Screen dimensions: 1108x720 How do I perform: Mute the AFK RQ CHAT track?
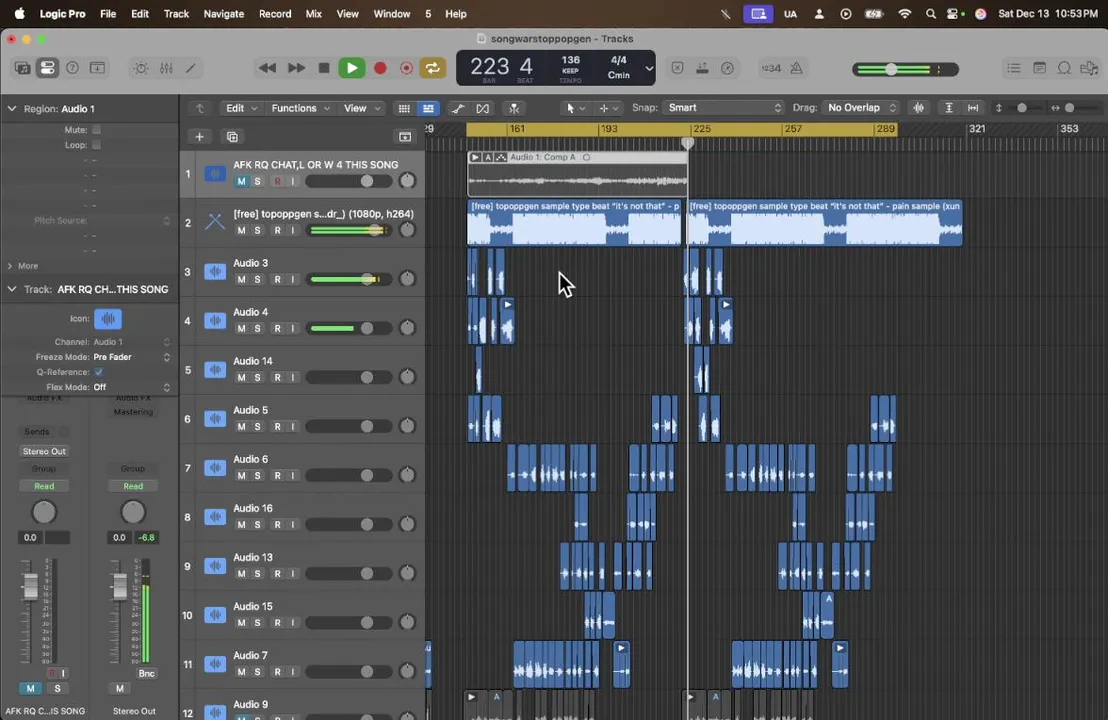(242, 182)
